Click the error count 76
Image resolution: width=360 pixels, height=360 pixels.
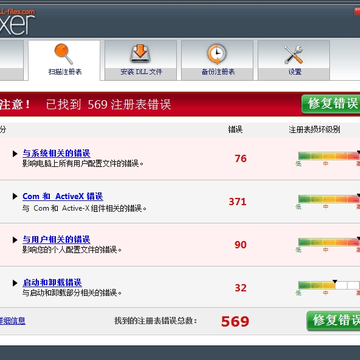tap(240, 158)
